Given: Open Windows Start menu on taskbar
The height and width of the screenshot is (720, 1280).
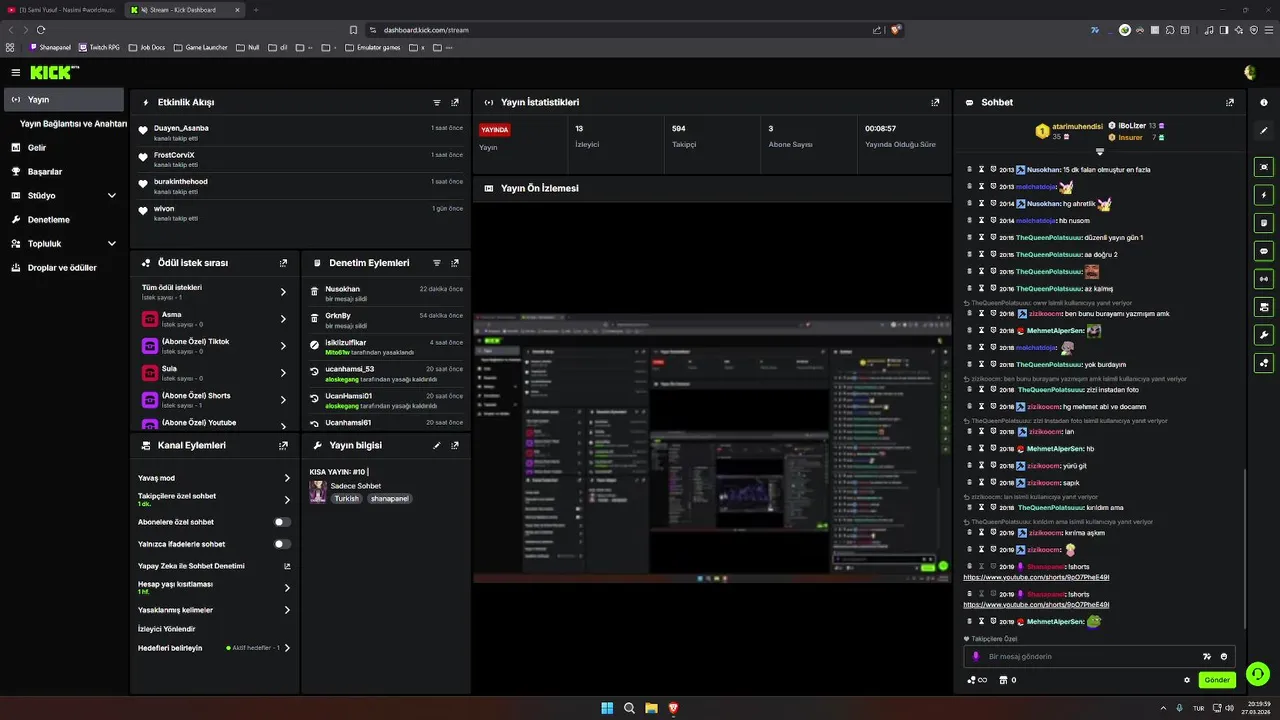Looking at the screenshot, I should pos(607,708).
